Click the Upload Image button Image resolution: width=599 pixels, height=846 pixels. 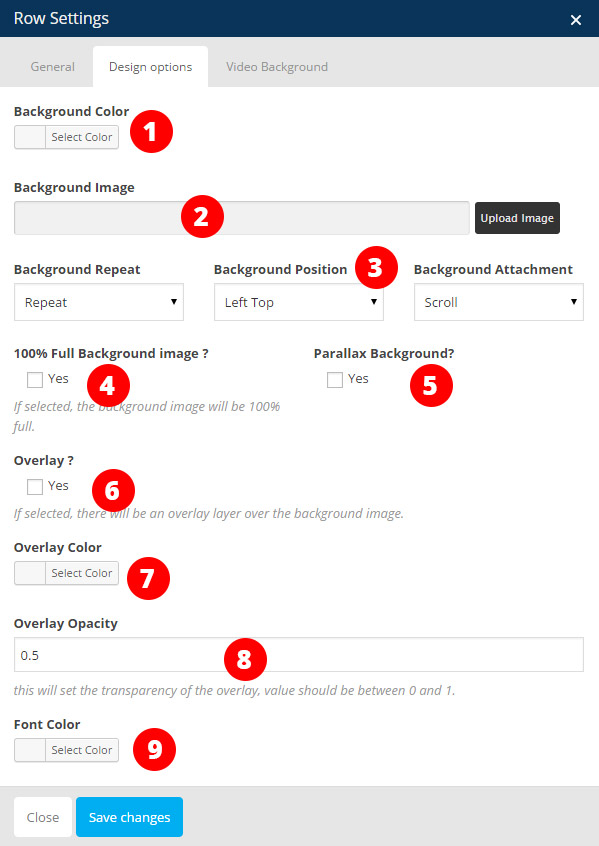[x=517, y=218]
